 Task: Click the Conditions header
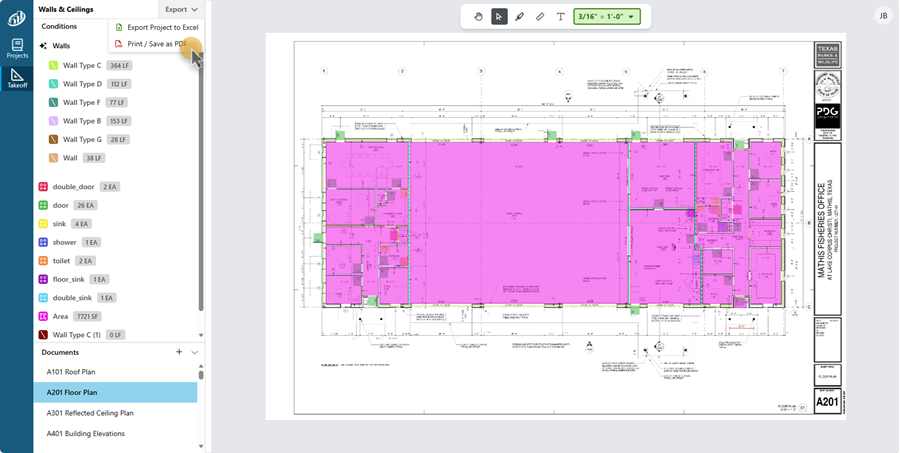click(59, 26)
